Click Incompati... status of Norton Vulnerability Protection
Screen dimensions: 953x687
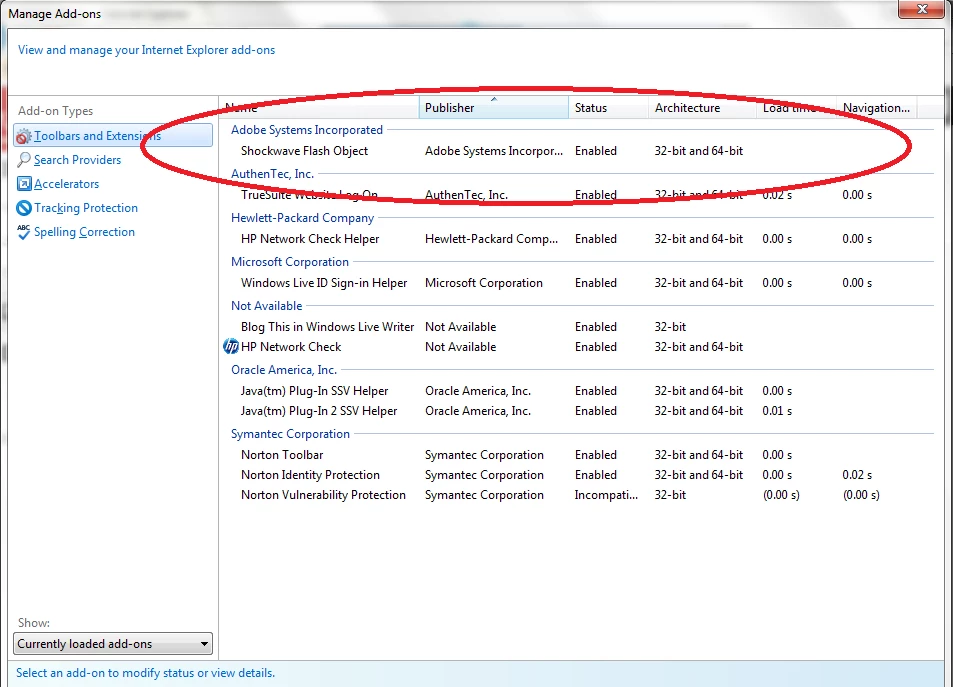pos(606,495)
